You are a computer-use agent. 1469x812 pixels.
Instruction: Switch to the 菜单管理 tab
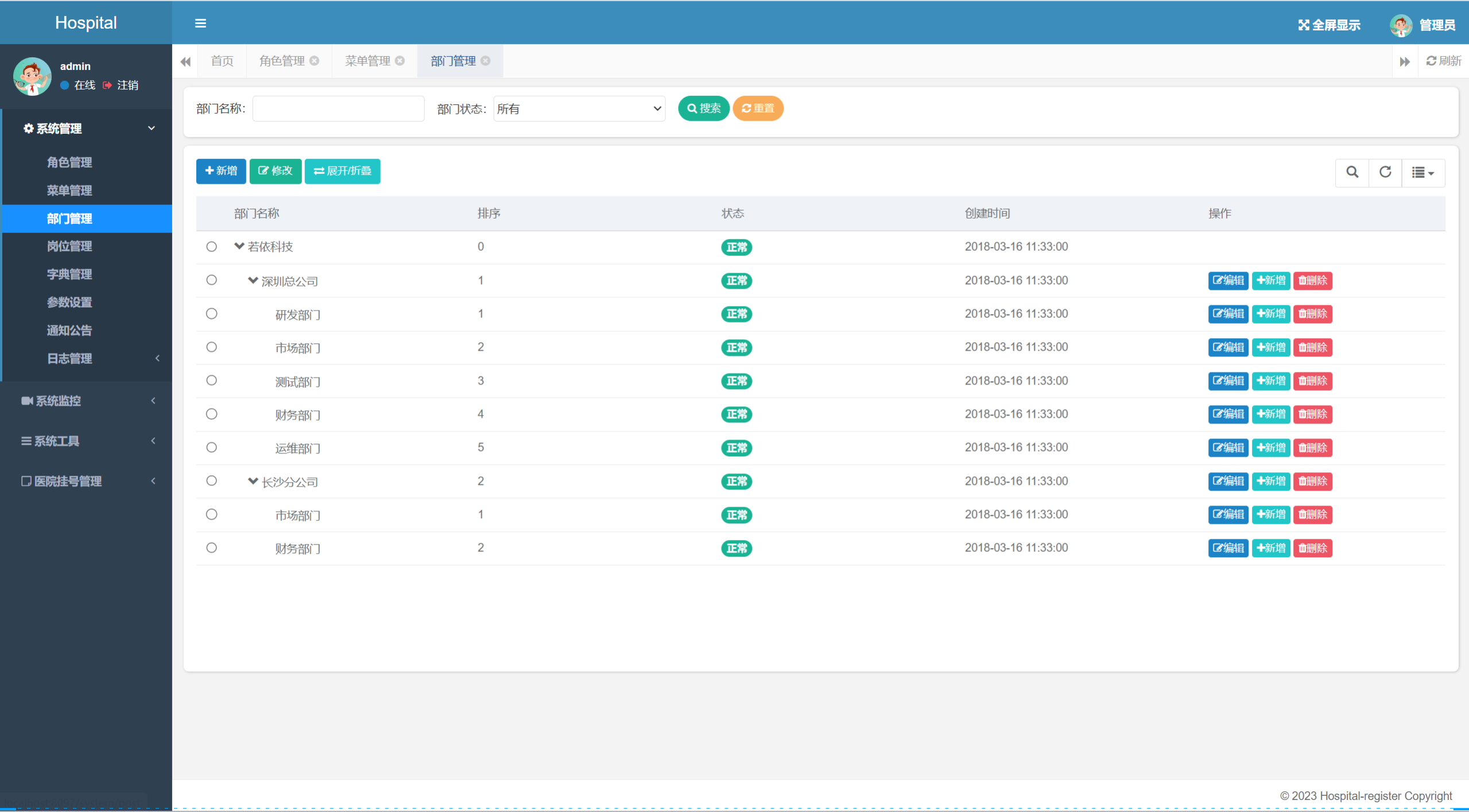click(367, 61)
